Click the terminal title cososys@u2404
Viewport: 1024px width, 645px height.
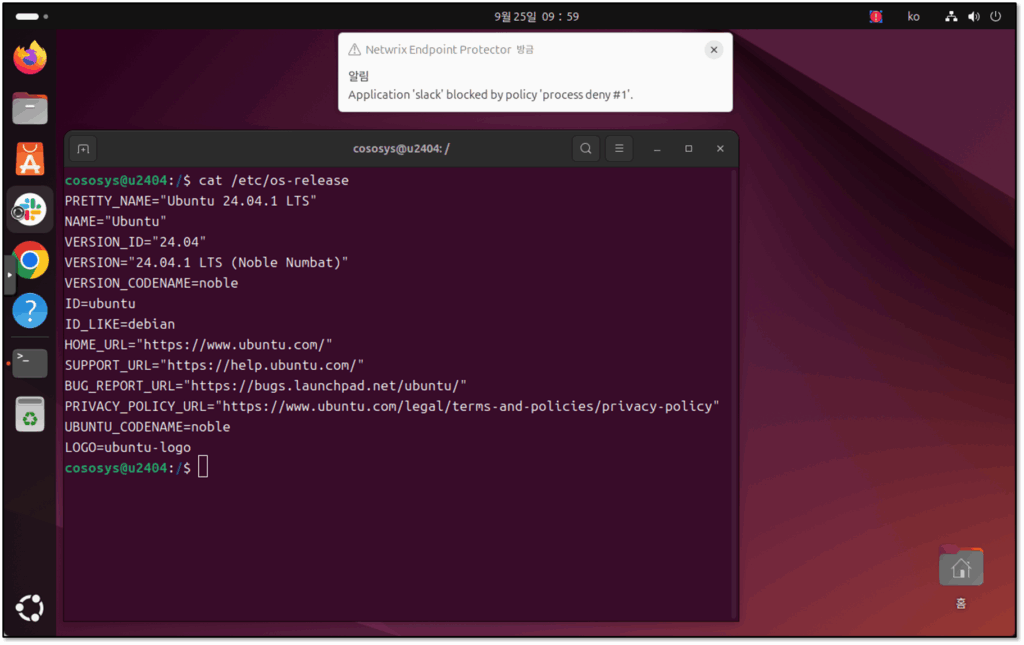[x=401, y=149]
